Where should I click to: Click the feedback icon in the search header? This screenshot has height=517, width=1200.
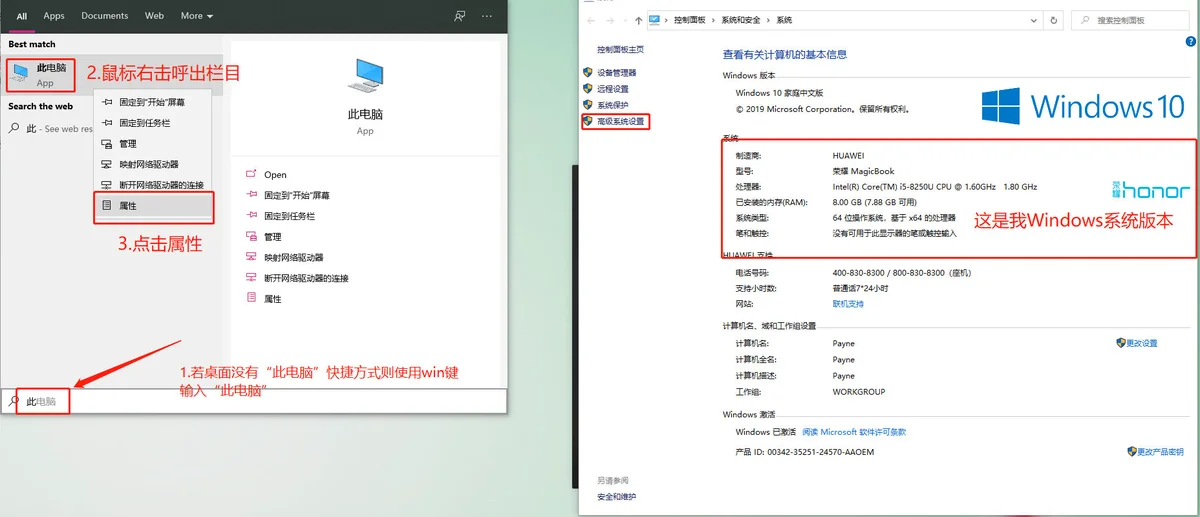(x=459, y=16)
